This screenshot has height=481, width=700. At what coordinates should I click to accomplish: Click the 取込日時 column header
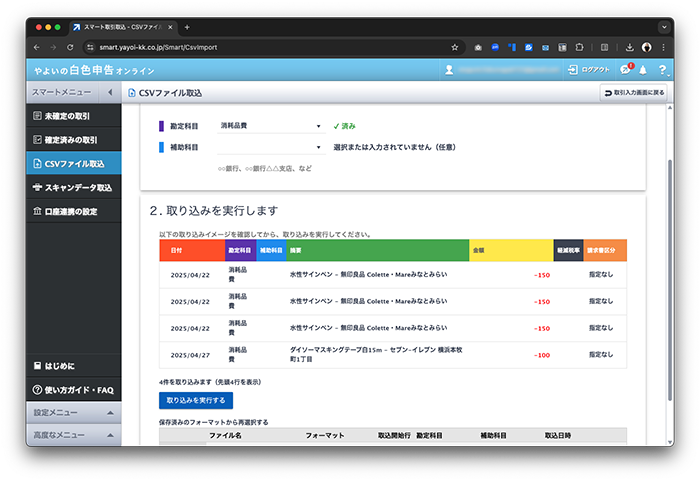point(558,435)
